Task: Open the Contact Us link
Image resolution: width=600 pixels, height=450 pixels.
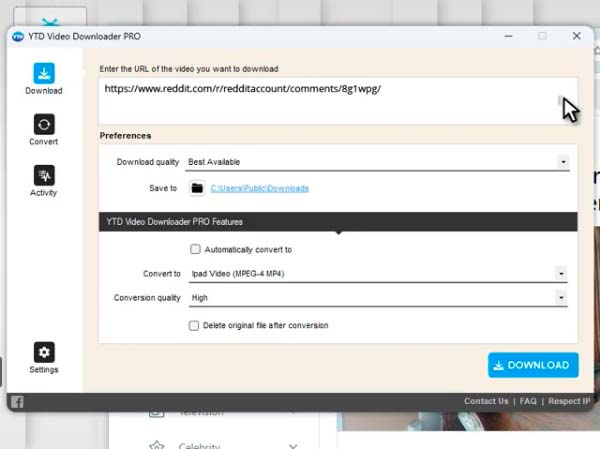Action: (x=486, y=401)
